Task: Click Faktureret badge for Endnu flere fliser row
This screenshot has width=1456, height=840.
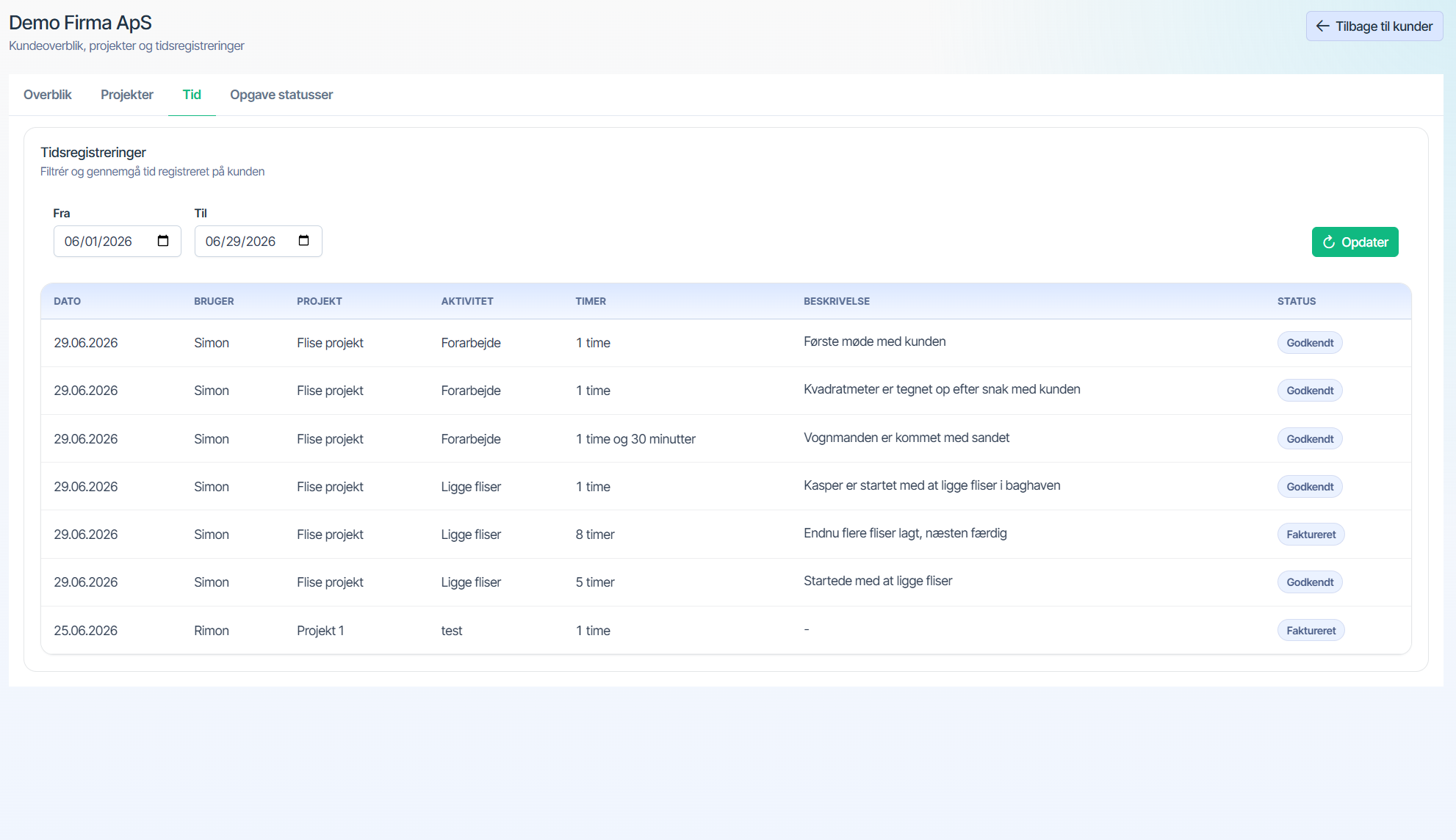Action: point(1311,535)
